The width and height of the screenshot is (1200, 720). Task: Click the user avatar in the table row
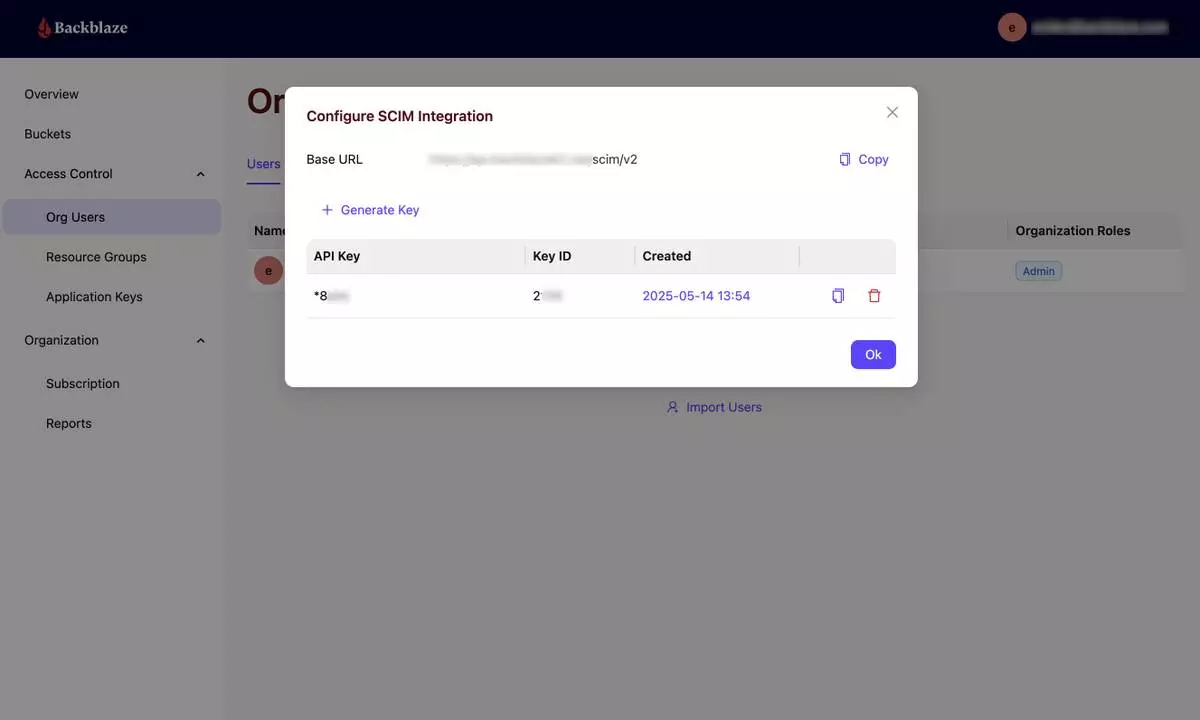click(268, 270)
